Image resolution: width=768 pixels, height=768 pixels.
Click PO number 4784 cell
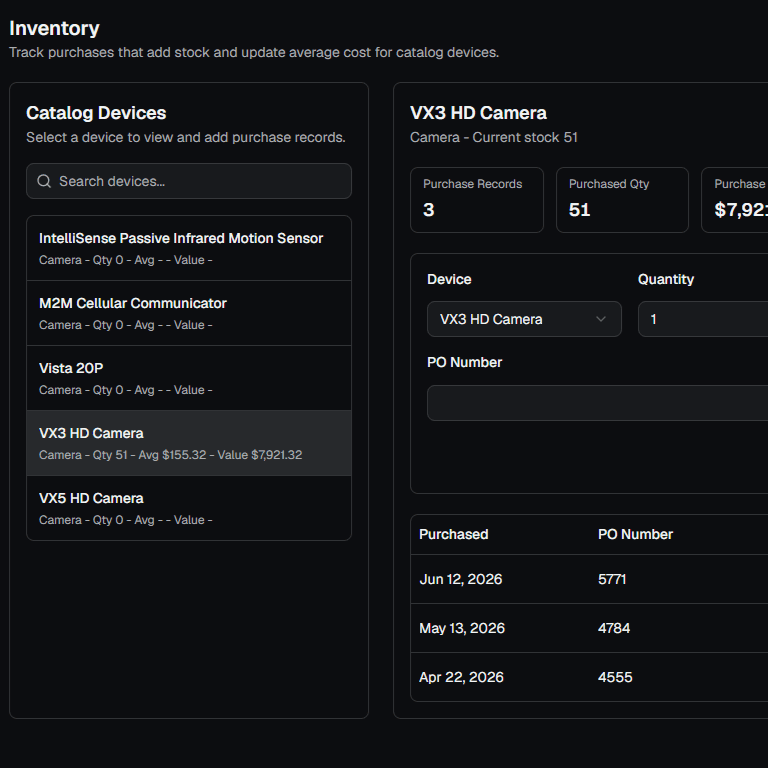(614, 628)
